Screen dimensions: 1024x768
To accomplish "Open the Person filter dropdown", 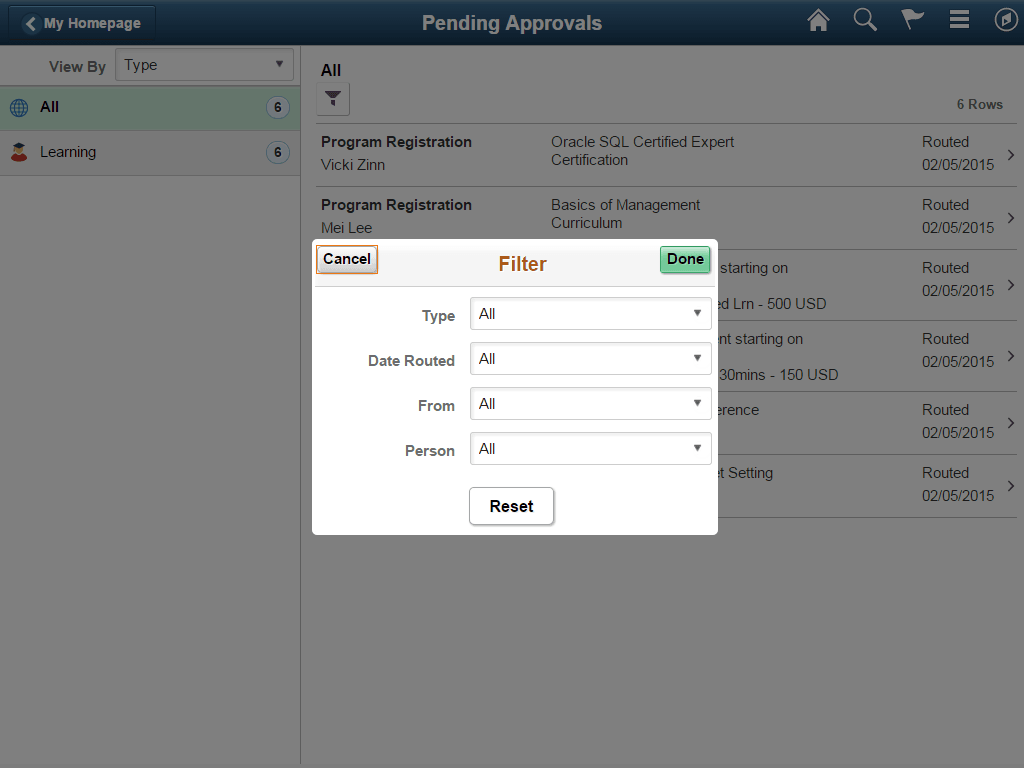I will [x=590, y=448].
